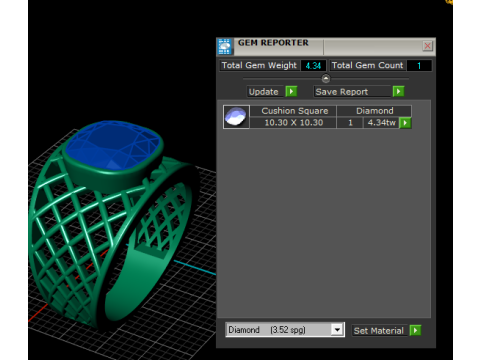Viewport: 480px width, 360px height.
Task: Click the Diamond material cell in gem row
Action: tap(374, 111)
